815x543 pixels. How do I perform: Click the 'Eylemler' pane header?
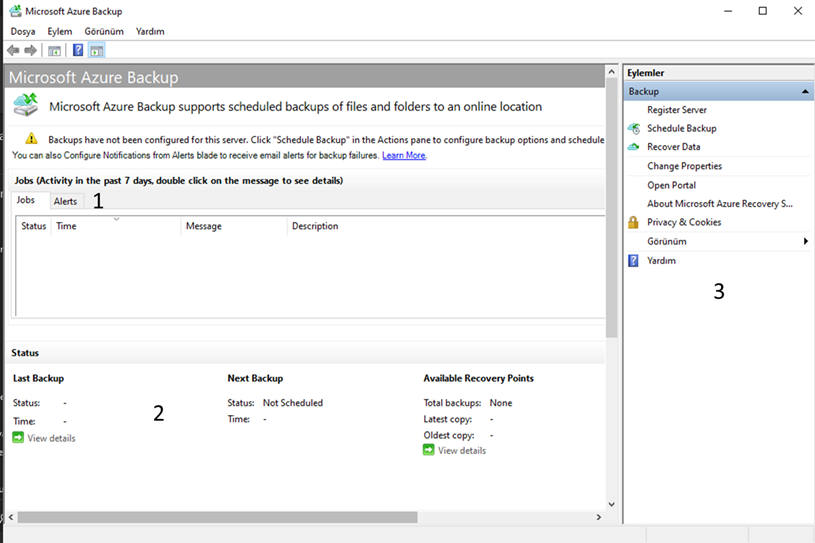(x=646, y=73)
